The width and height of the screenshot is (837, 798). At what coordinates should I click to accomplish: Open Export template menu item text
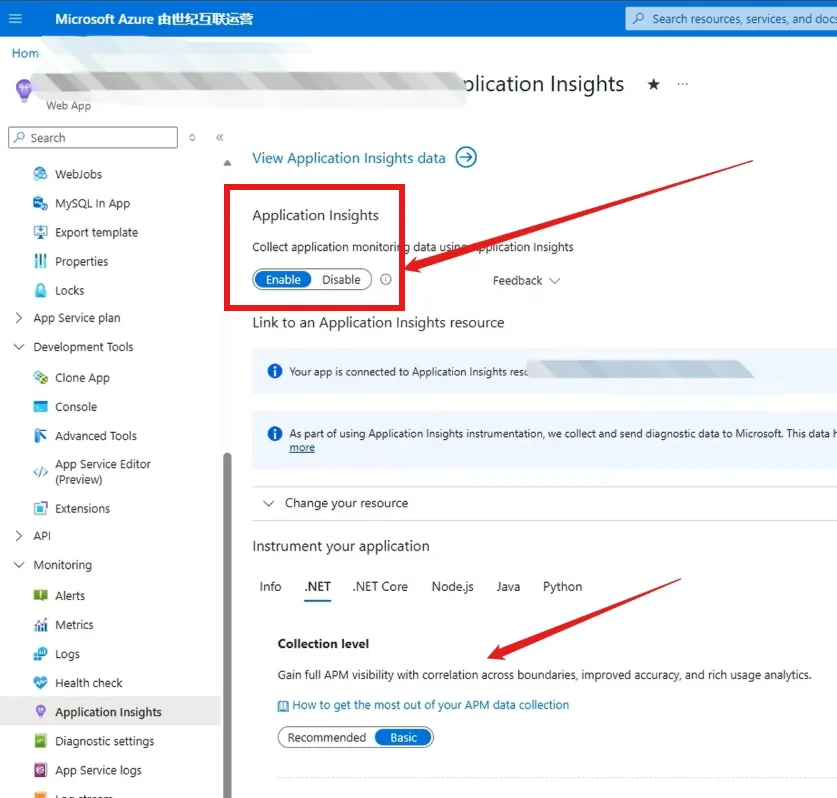(97, 232)
